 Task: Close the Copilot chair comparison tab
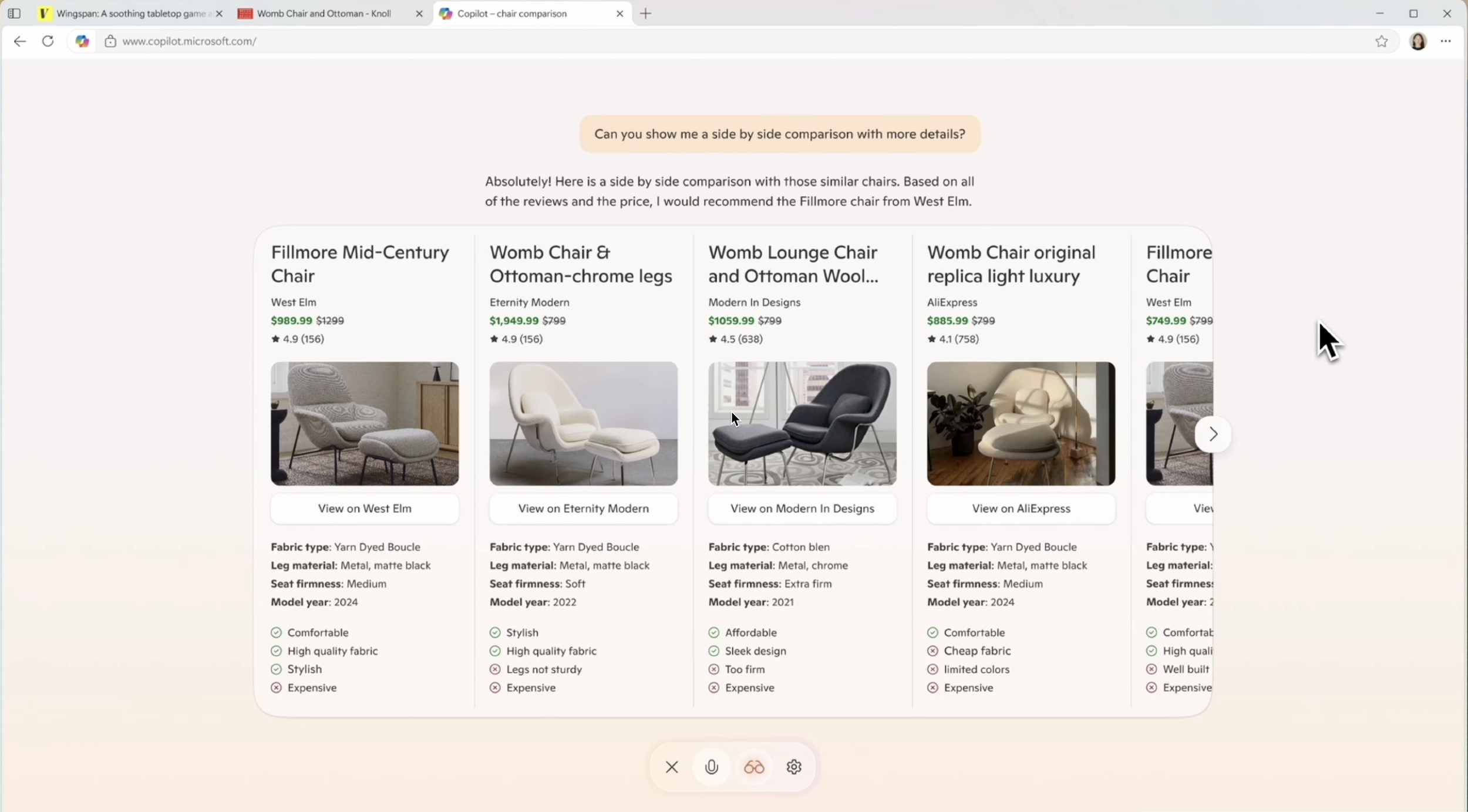coord(619,14)
